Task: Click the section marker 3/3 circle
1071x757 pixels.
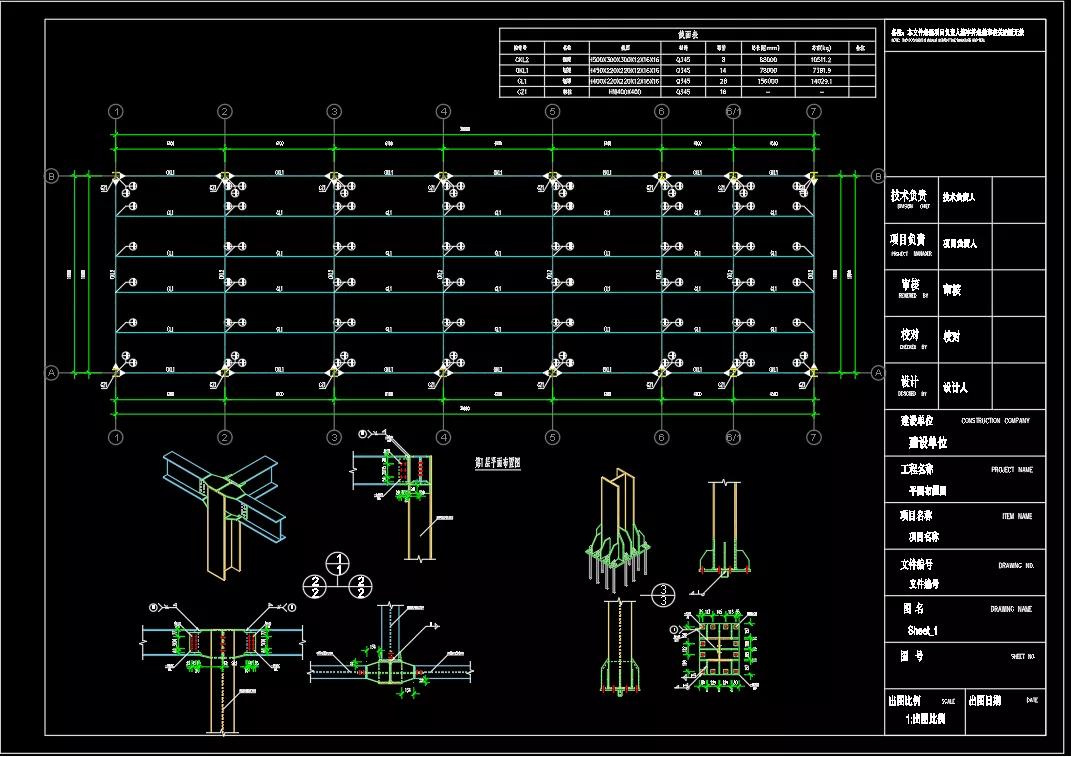Action: [x=660, y=595]
